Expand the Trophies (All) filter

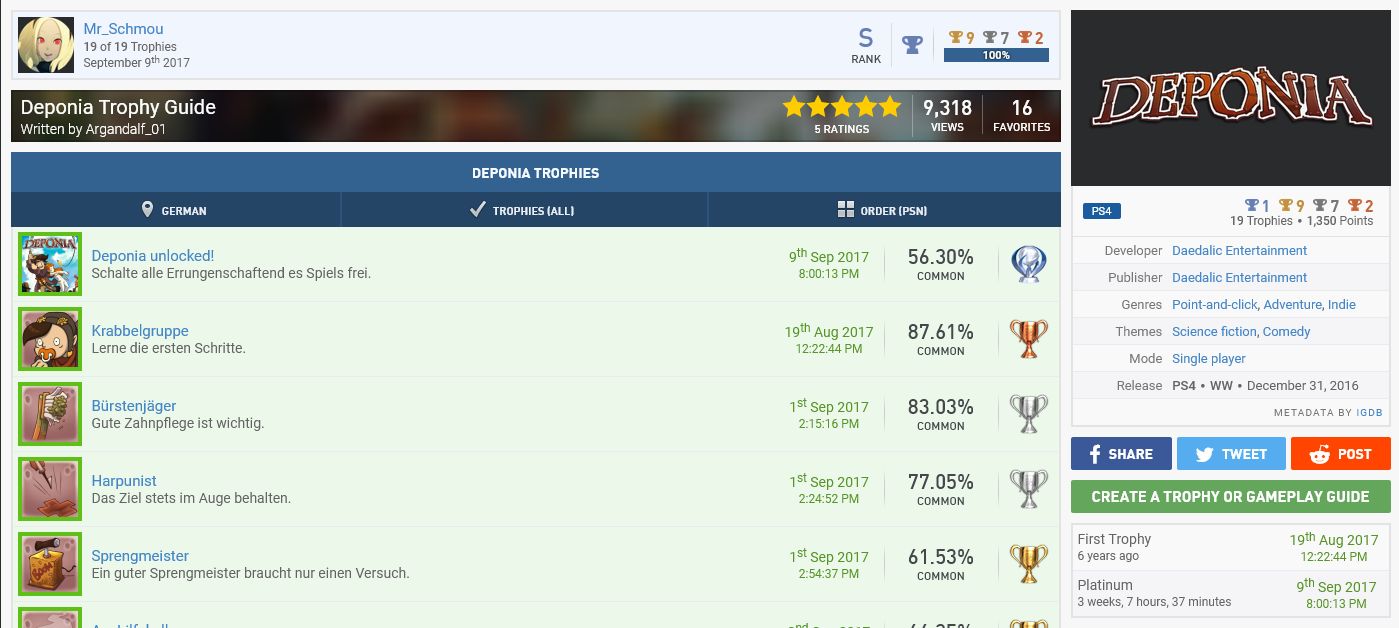click(x=523, y=210)
